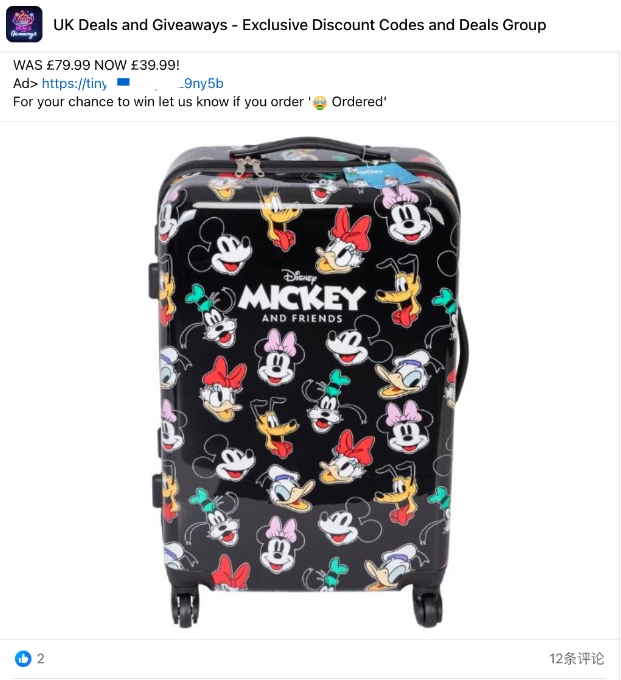This screenshot has width=621, height=680.
Task: View the reaction count of 2
Action: tap(40, 659)
